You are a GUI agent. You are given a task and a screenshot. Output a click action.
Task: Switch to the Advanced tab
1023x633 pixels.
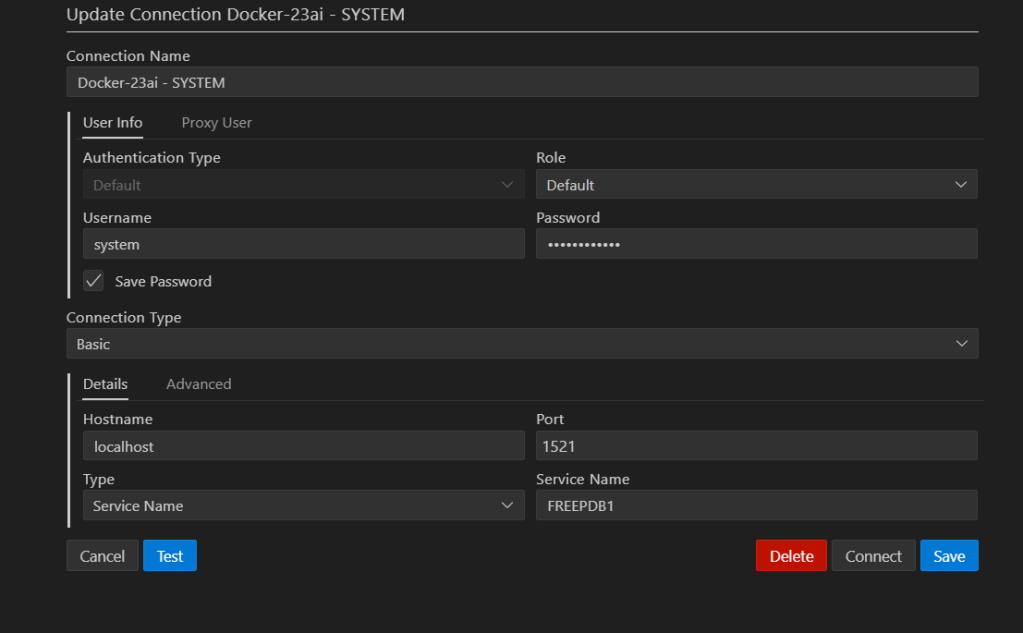pyautogui.click(x=198, y=384)
